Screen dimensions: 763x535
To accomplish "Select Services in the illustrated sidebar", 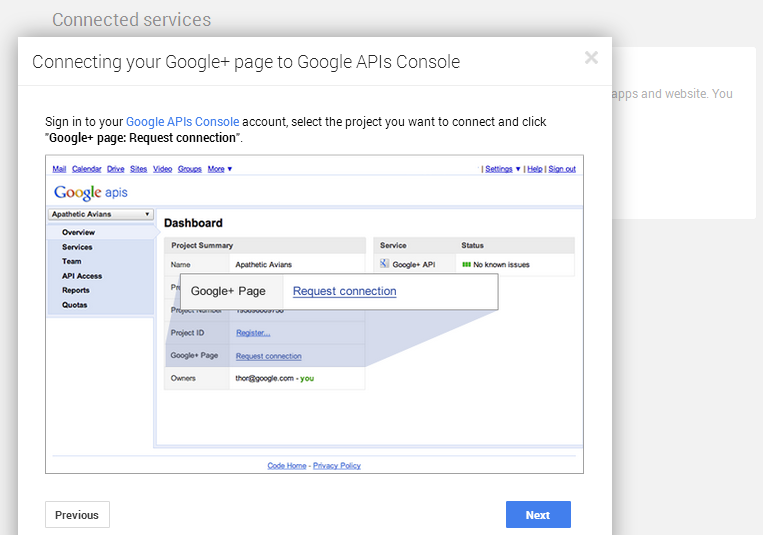I will [x=77, y=247].
